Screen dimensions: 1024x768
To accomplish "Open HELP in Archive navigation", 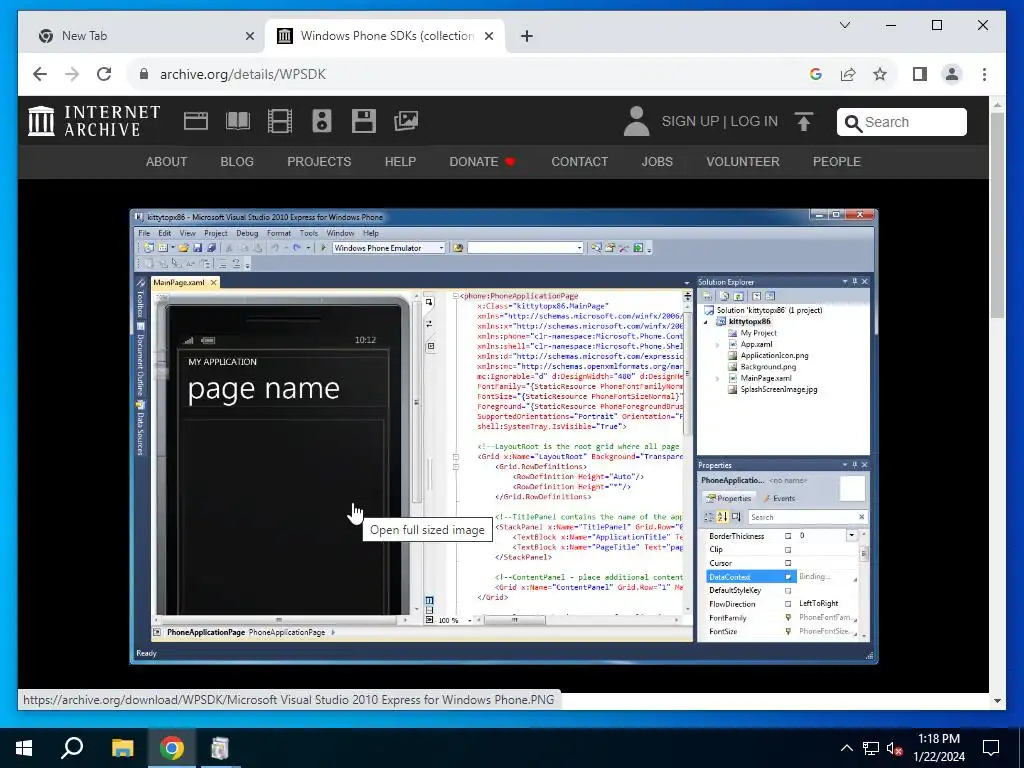I will click(x=400, y=162).
